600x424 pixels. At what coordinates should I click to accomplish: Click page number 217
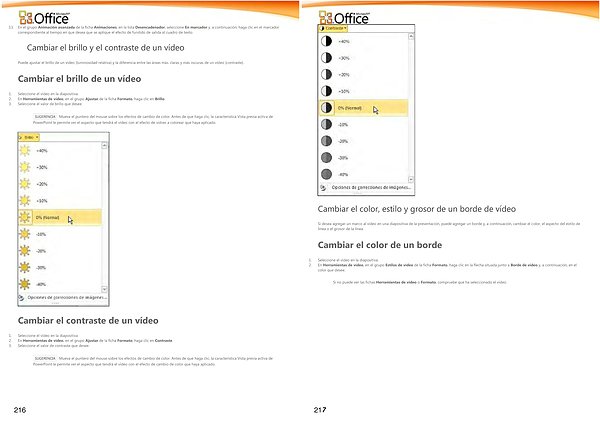(x=320, y=410)
